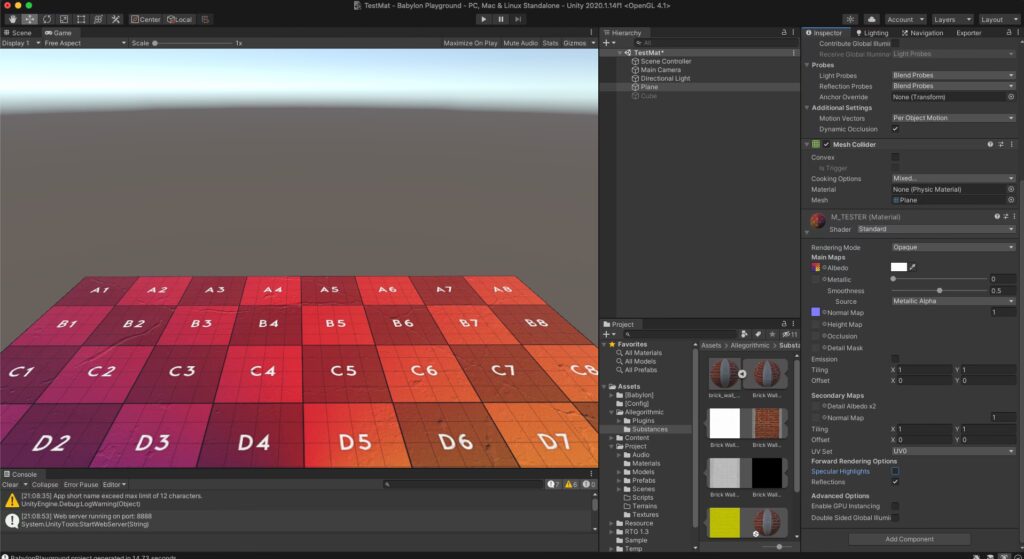Disable the Reflections checkbox
This screenshot has width=1024, height=559.
click(x=895, y=481)
